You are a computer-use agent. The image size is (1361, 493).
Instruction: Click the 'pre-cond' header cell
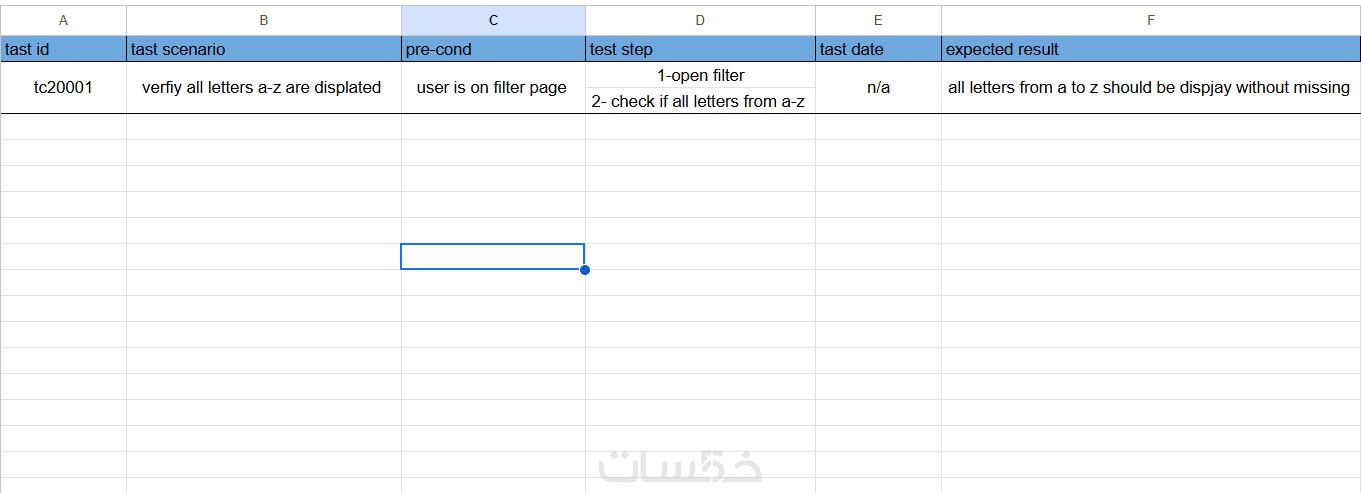(x=493, y=49)
